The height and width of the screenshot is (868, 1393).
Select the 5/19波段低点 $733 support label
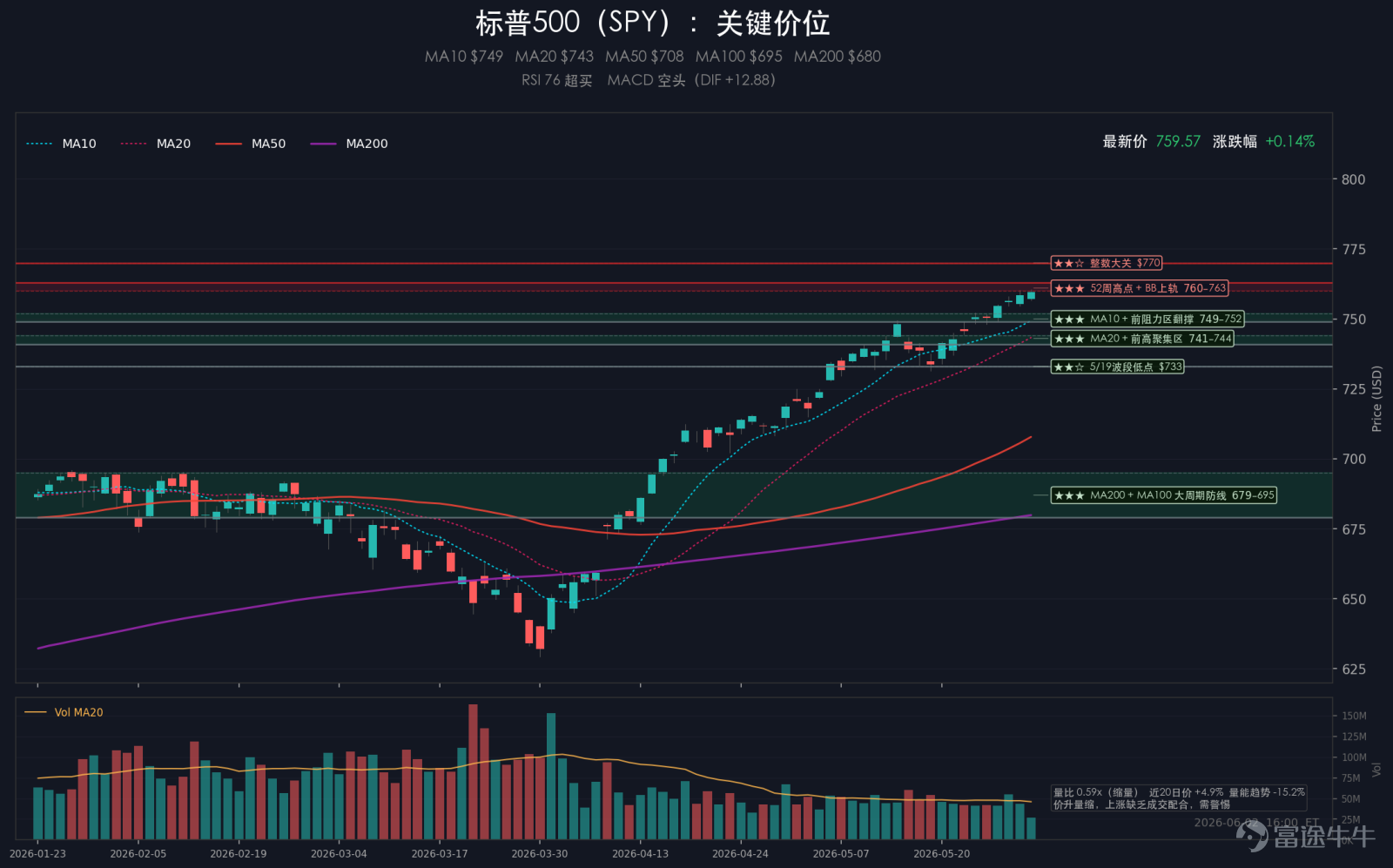click(1118, 367)
